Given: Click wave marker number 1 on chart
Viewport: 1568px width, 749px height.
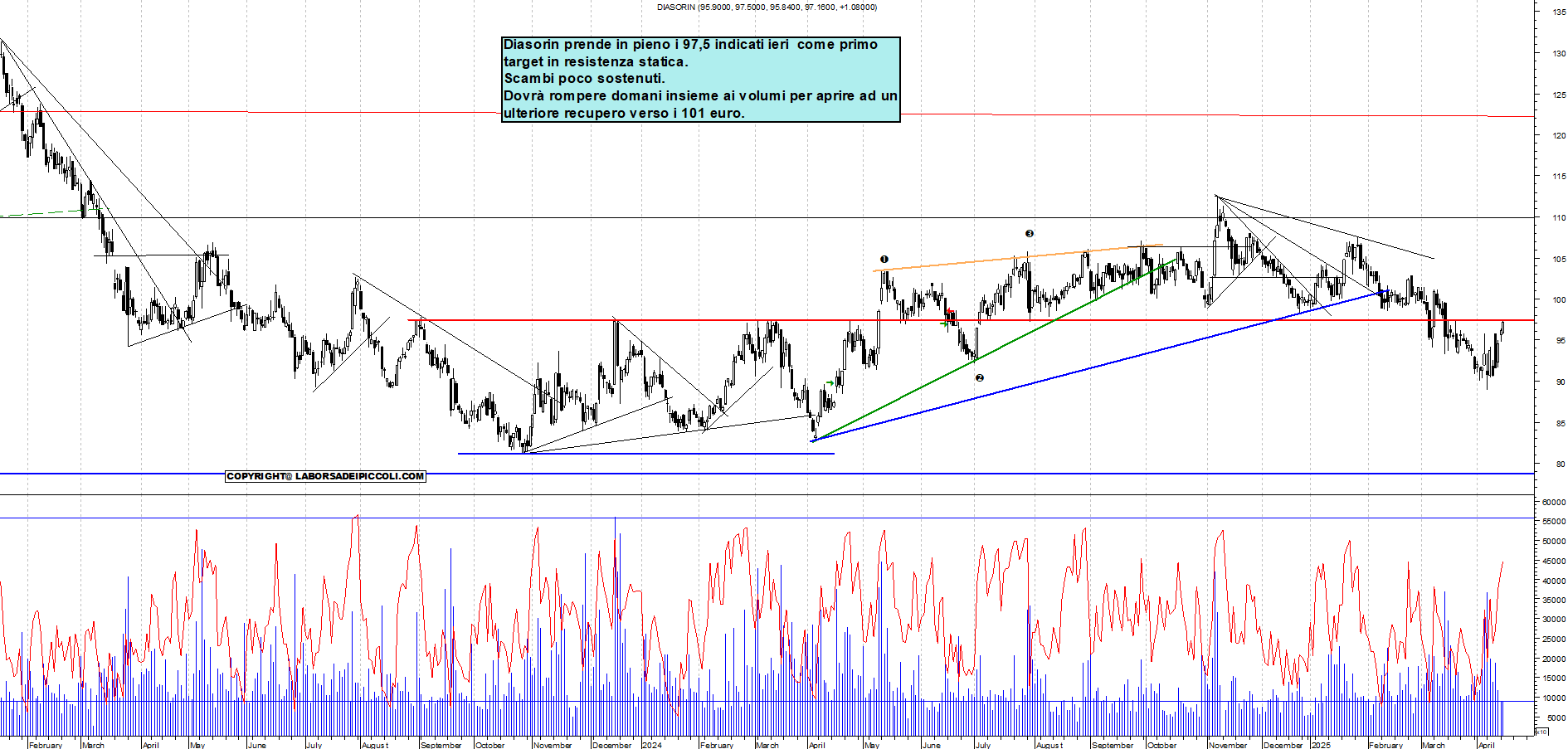Looking at the screenshot, I should [884, 260].
